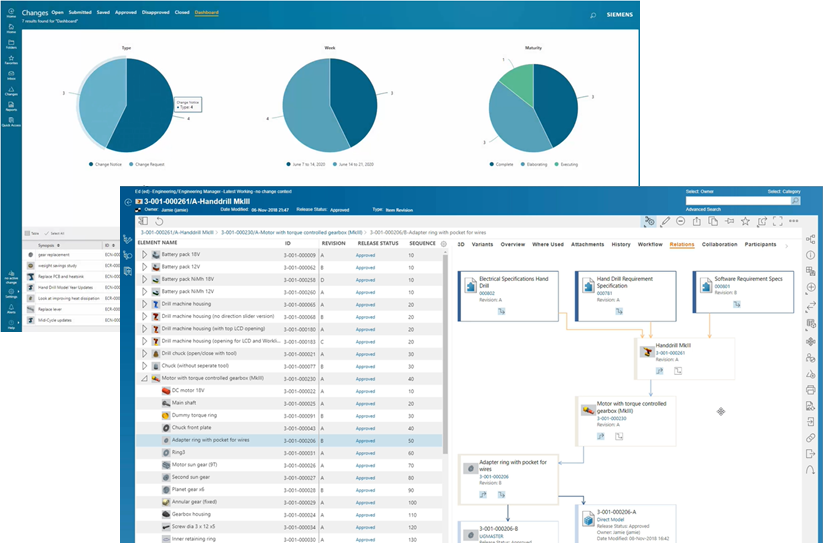Expand Chuck (without separate tool) row
Screen dimensions: 823x543
pyautogui.click(x=144, y=366)
